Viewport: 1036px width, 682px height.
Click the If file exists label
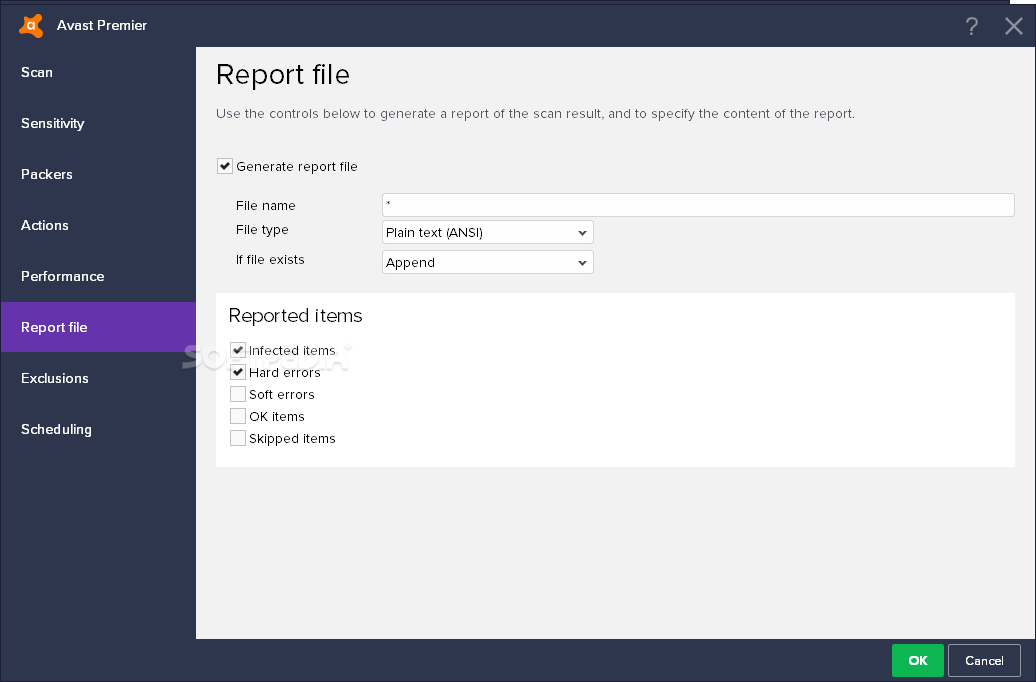(270, 260)
